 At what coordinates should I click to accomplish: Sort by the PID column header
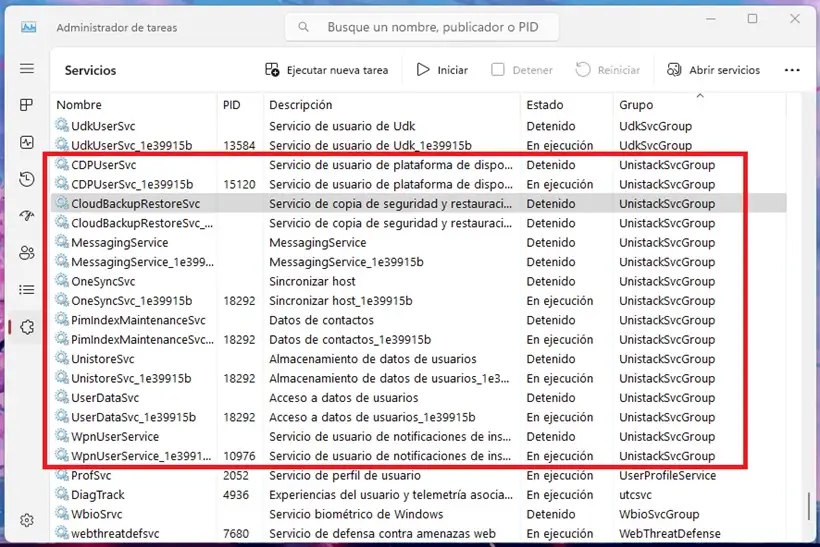[x=232, y=105]
